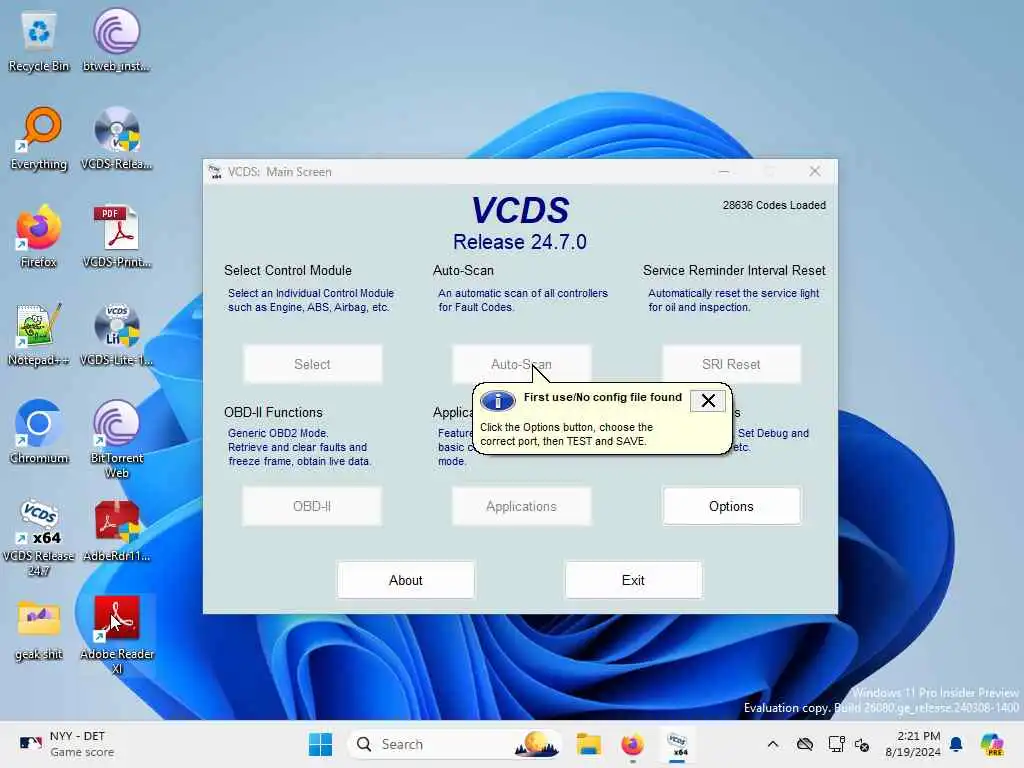Viewport: 1024px width, 768px height.
Task: Click the VCDS x64 taskbar icon
Action: (677, 744)
